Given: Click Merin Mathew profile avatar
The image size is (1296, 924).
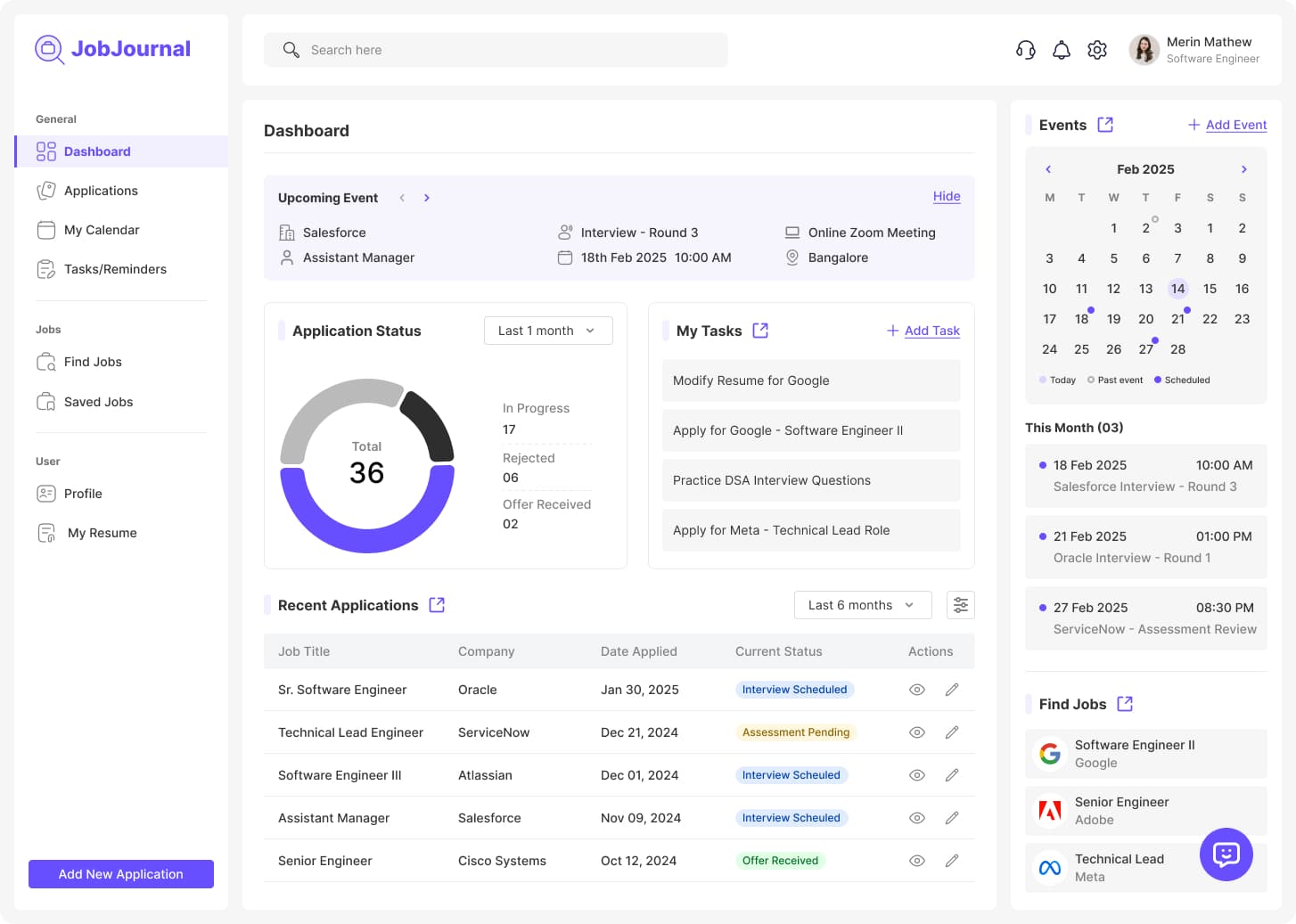Looking at the screenshot, I should [x=1144, y=50].
